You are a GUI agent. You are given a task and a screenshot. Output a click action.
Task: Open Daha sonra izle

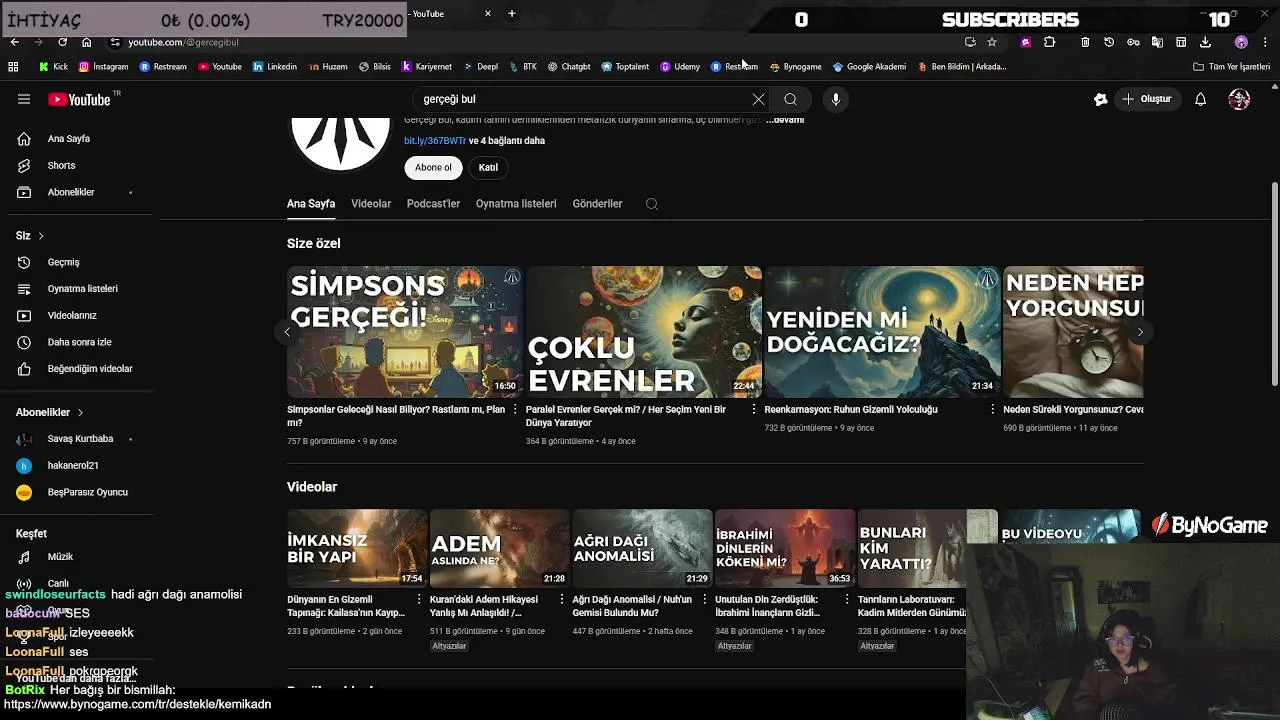[x=79, y=342]
